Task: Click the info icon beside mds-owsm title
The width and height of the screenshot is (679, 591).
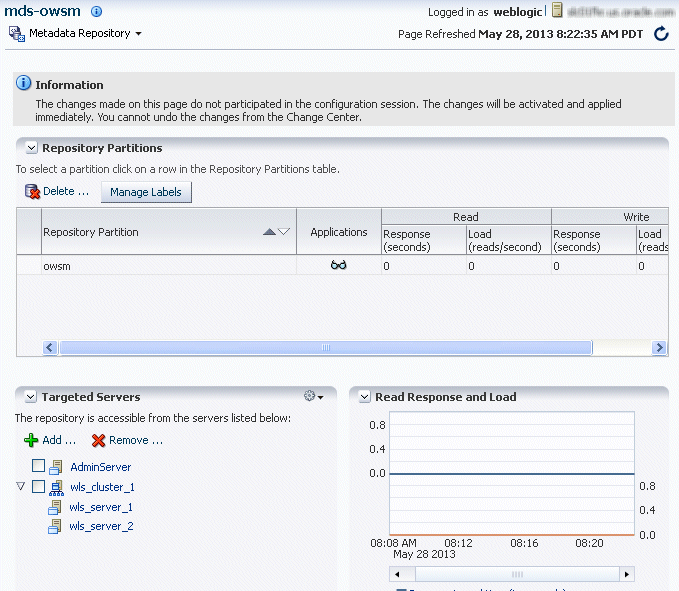Action: pyautogui.click(x=96, y=11)
